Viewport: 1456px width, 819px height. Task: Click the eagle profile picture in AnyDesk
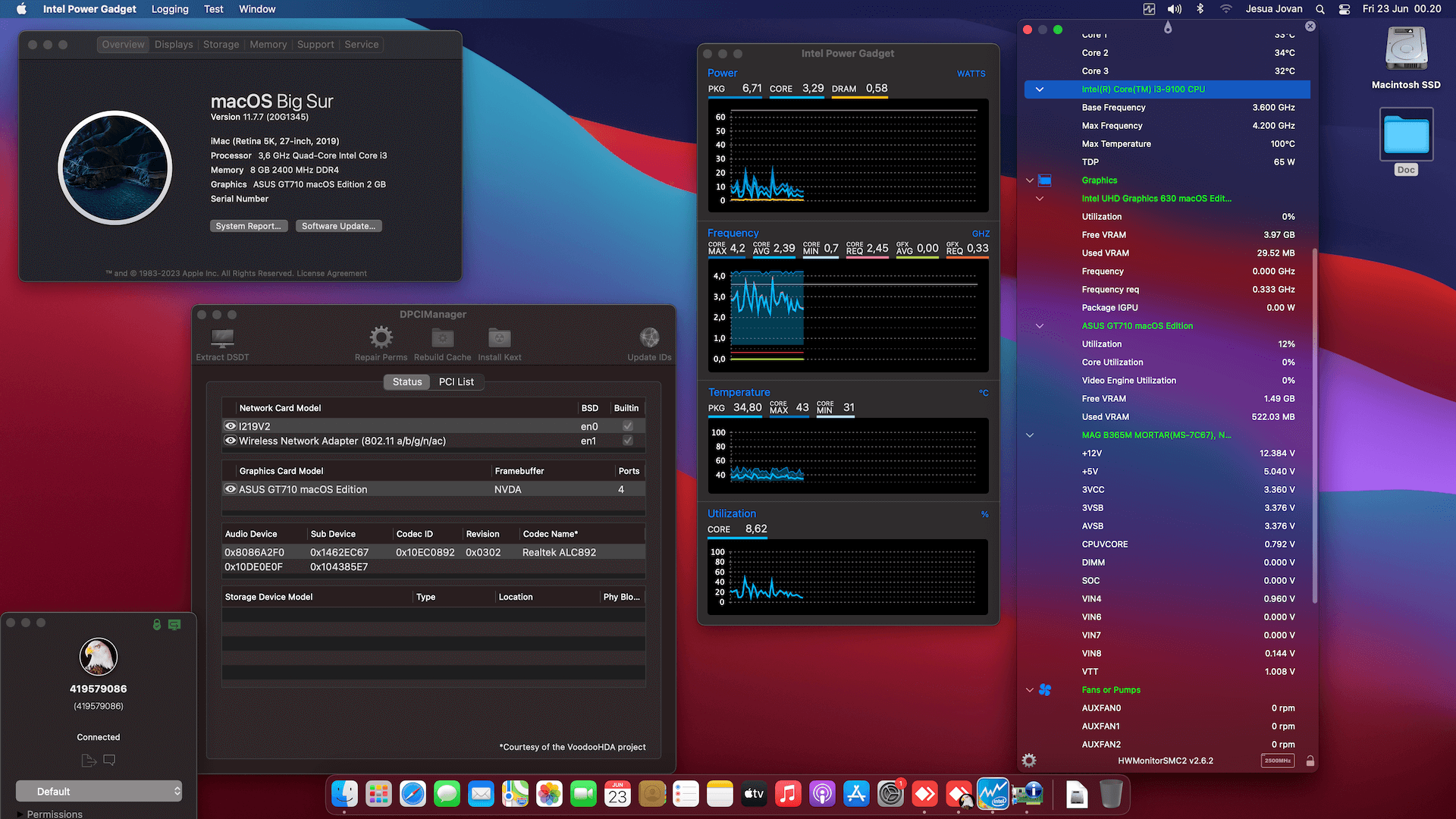tap(99, 657)
